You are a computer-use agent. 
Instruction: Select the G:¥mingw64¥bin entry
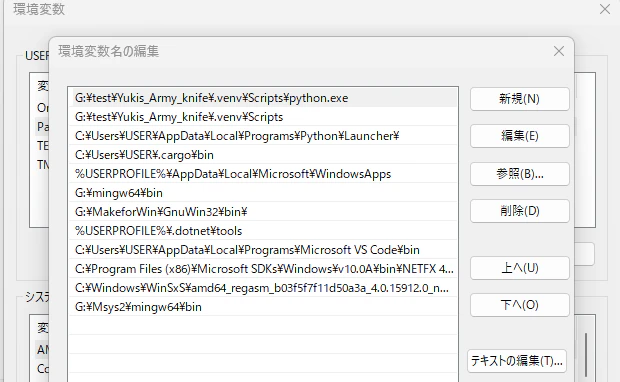click(x=263, y=193)
